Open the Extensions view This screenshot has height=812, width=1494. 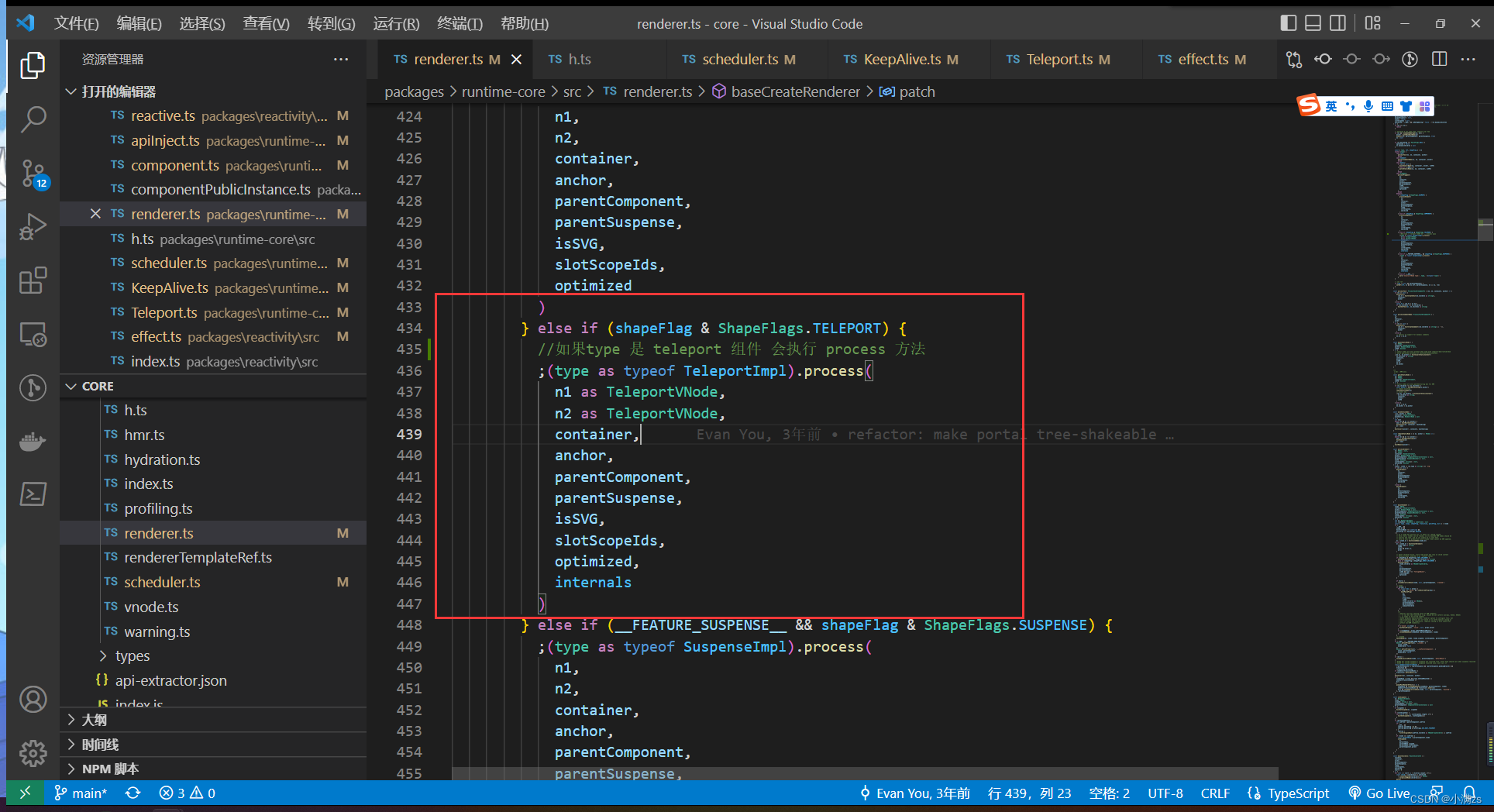point(33,280)
